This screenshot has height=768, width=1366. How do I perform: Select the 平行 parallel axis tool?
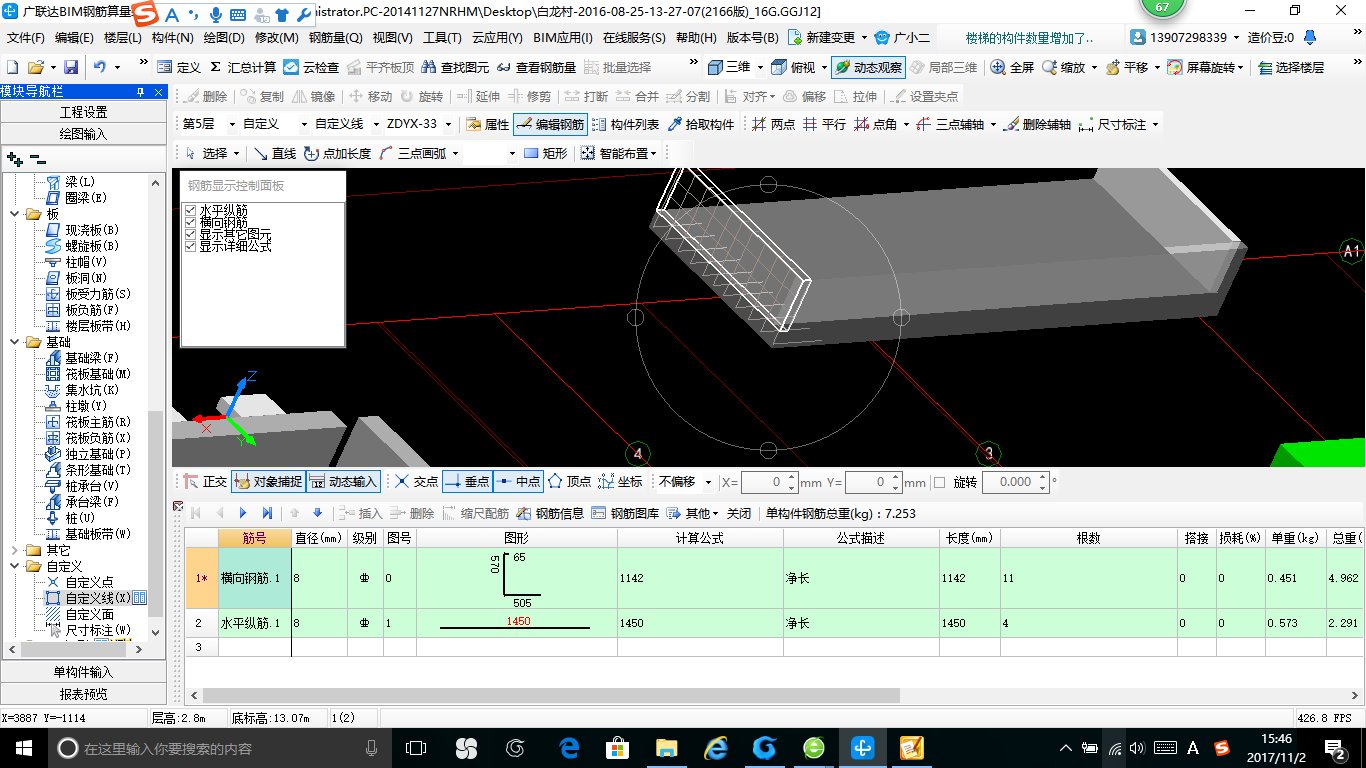coord(824,124)
